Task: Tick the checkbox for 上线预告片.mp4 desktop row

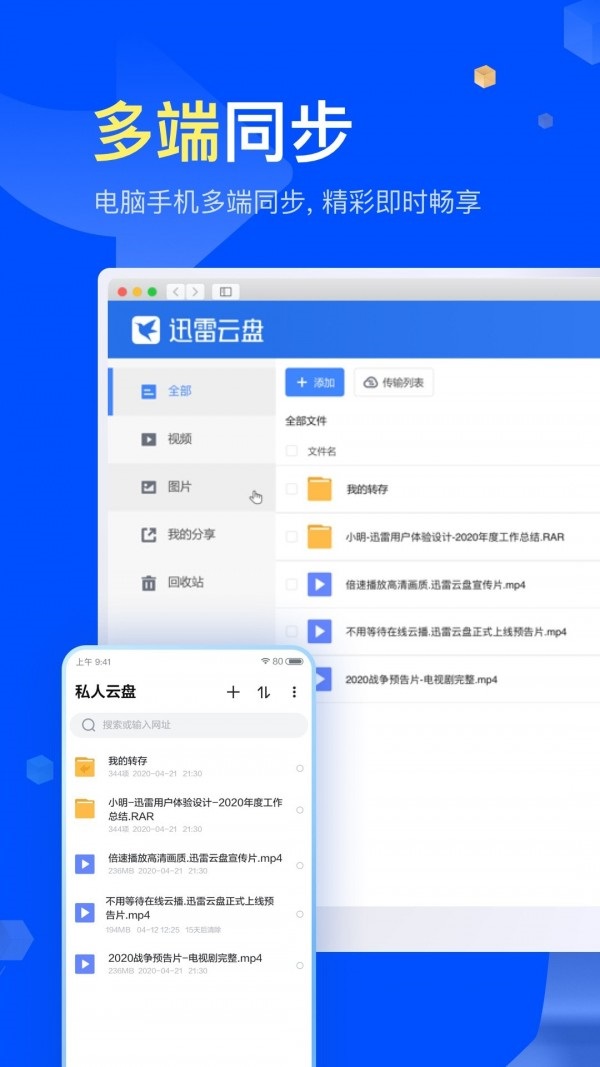Action: pyautogui.click(x=291, y=631)
